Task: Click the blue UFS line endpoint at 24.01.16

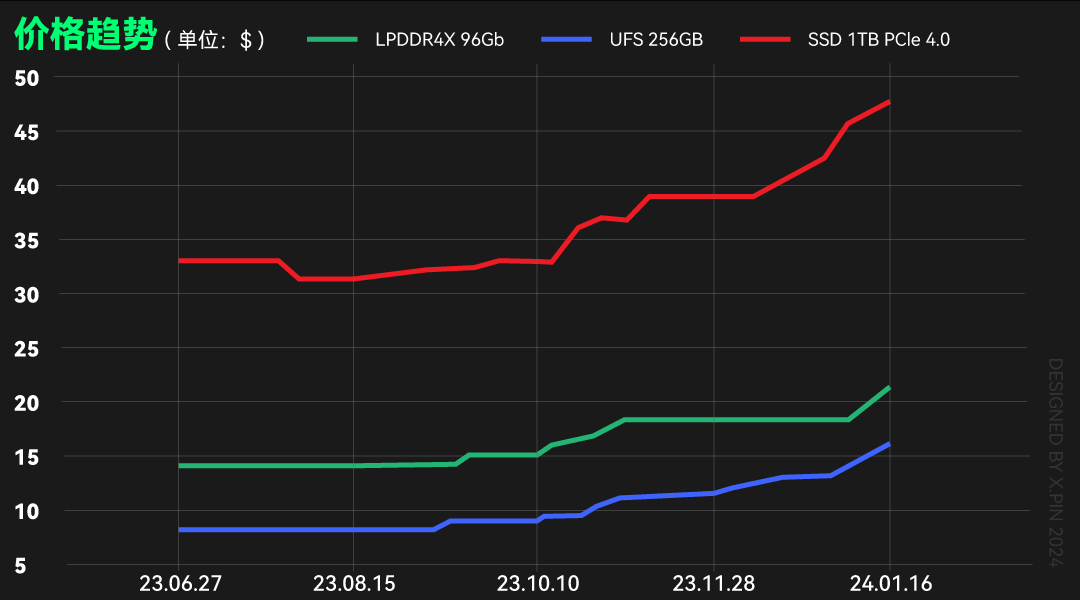Action: [x=889, y=444]
